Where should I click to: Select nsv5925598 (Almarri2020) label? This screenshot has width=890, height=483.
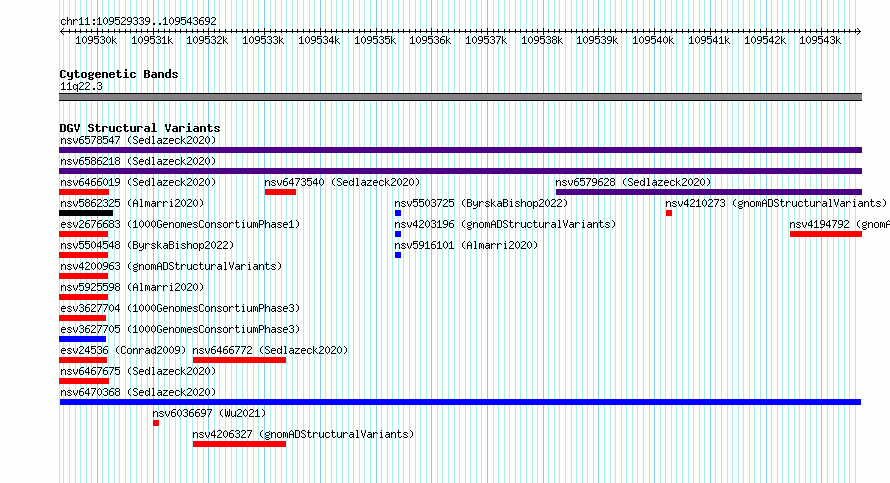tap(132, 287)
